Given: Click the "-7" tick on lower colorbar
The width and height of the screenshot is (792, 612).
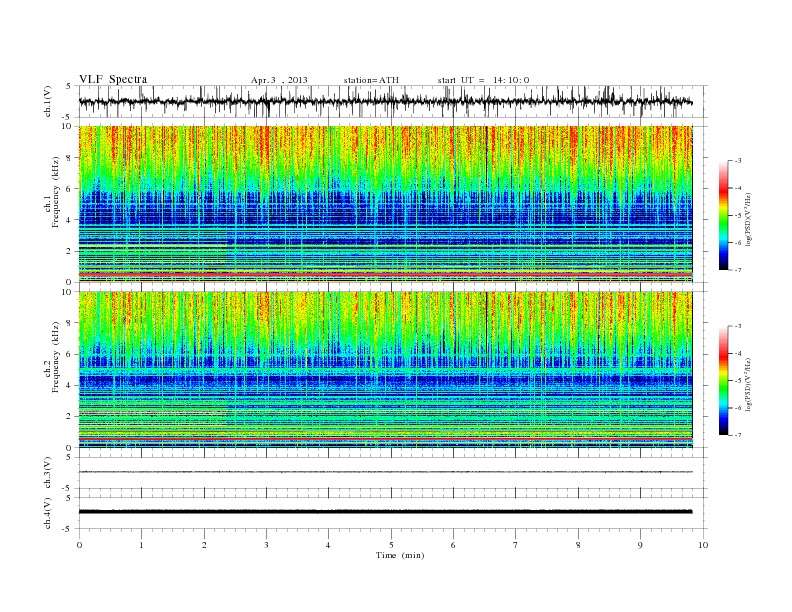Looking at the screenshot, I should (737, 435).
